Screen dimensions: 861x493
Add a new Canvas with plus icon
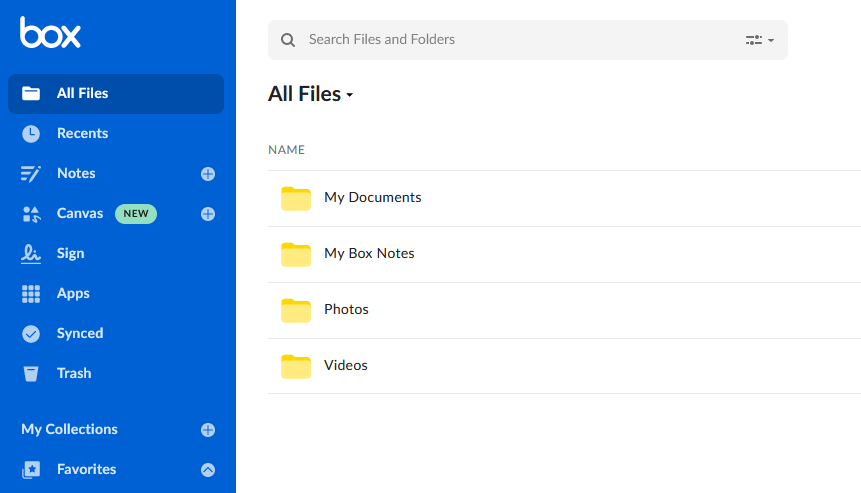tap(208, 214)
